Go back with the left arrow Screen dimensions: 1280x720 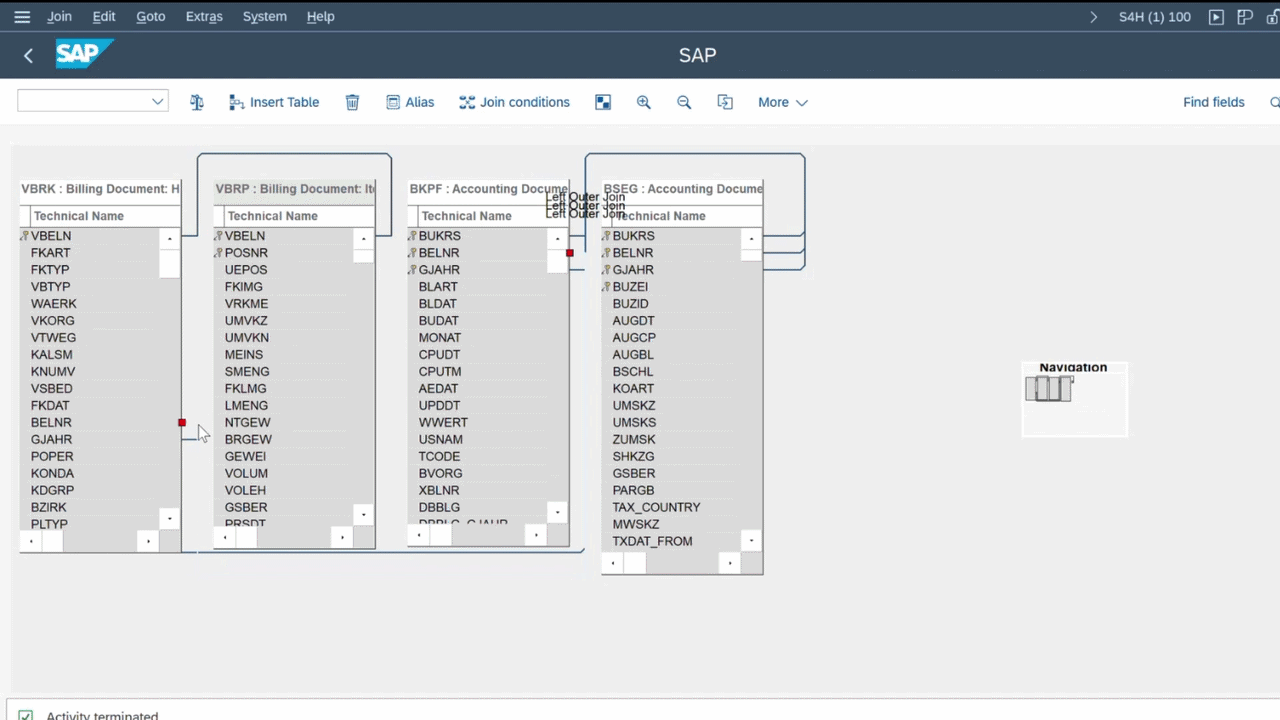coord(29,56)
